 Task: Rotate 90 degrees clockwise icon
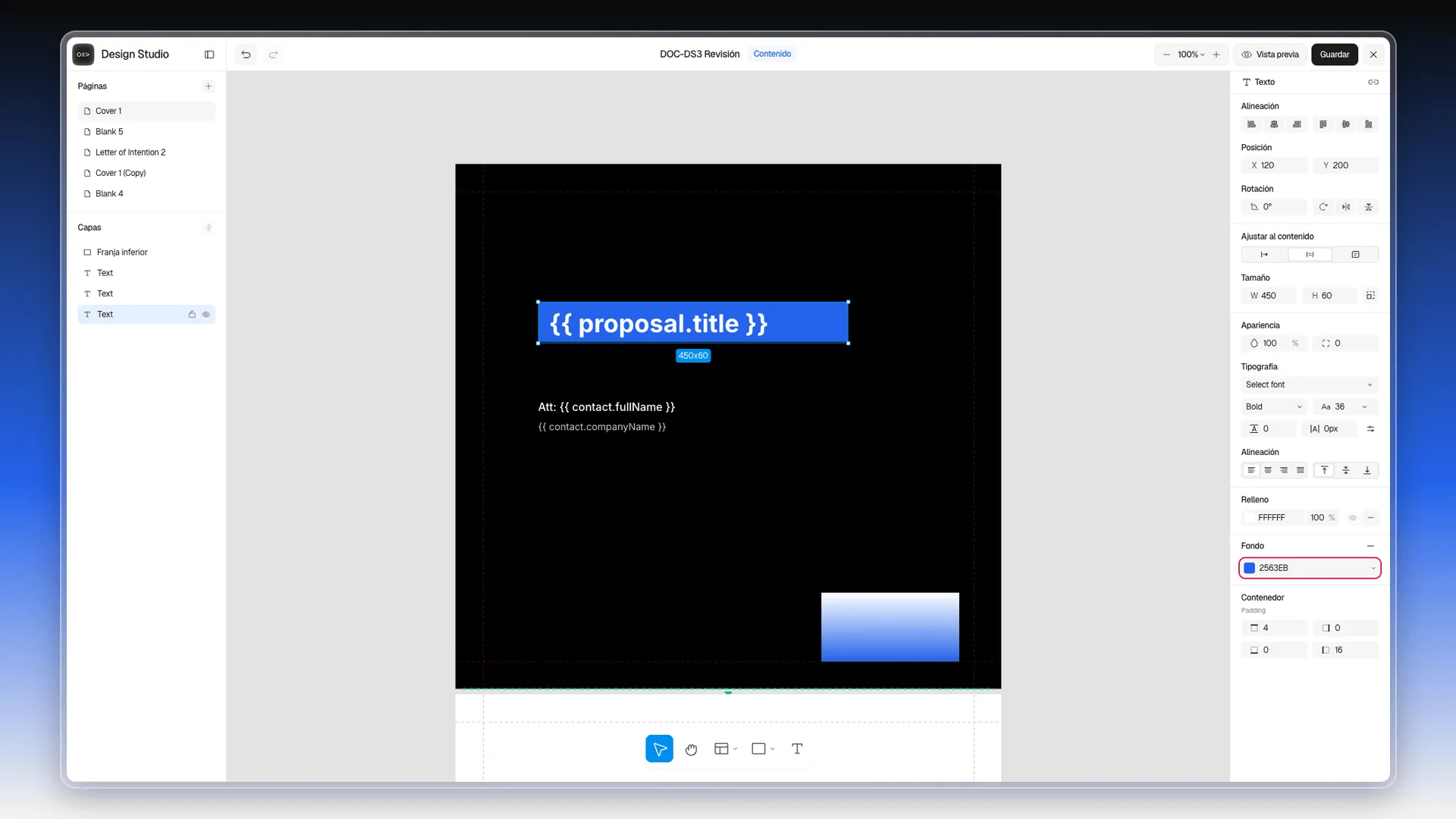click(x=1323, y=207)
